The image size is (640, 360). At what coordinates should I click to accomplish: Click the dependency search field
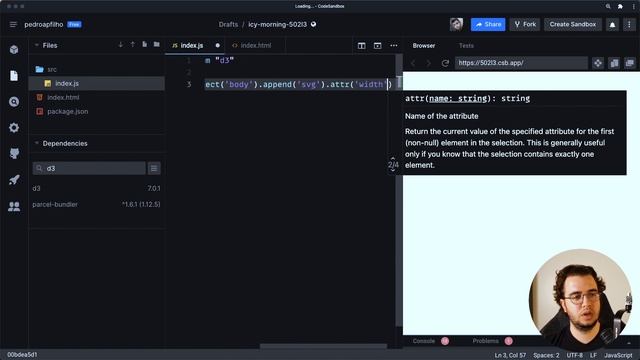[89, 168]
